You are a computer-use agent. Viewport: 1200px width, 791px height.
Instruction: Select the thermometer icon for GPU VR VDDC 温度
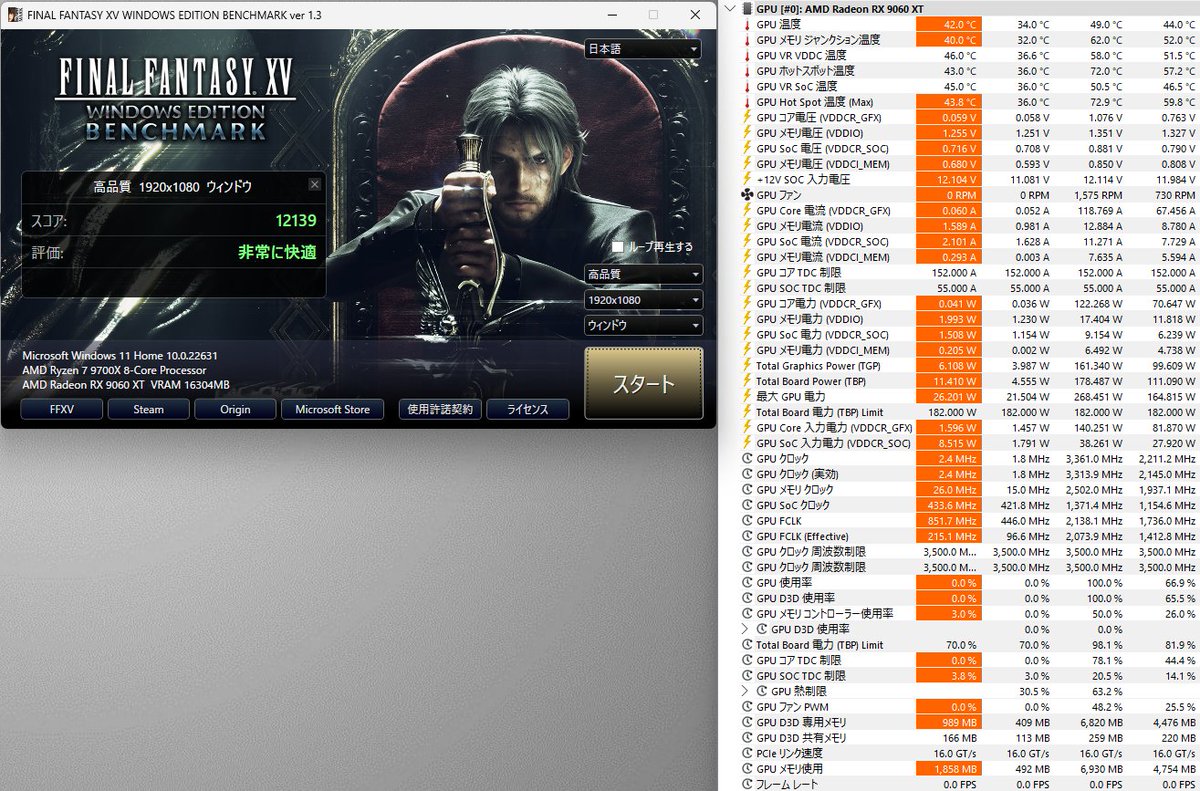coord(746,55)
